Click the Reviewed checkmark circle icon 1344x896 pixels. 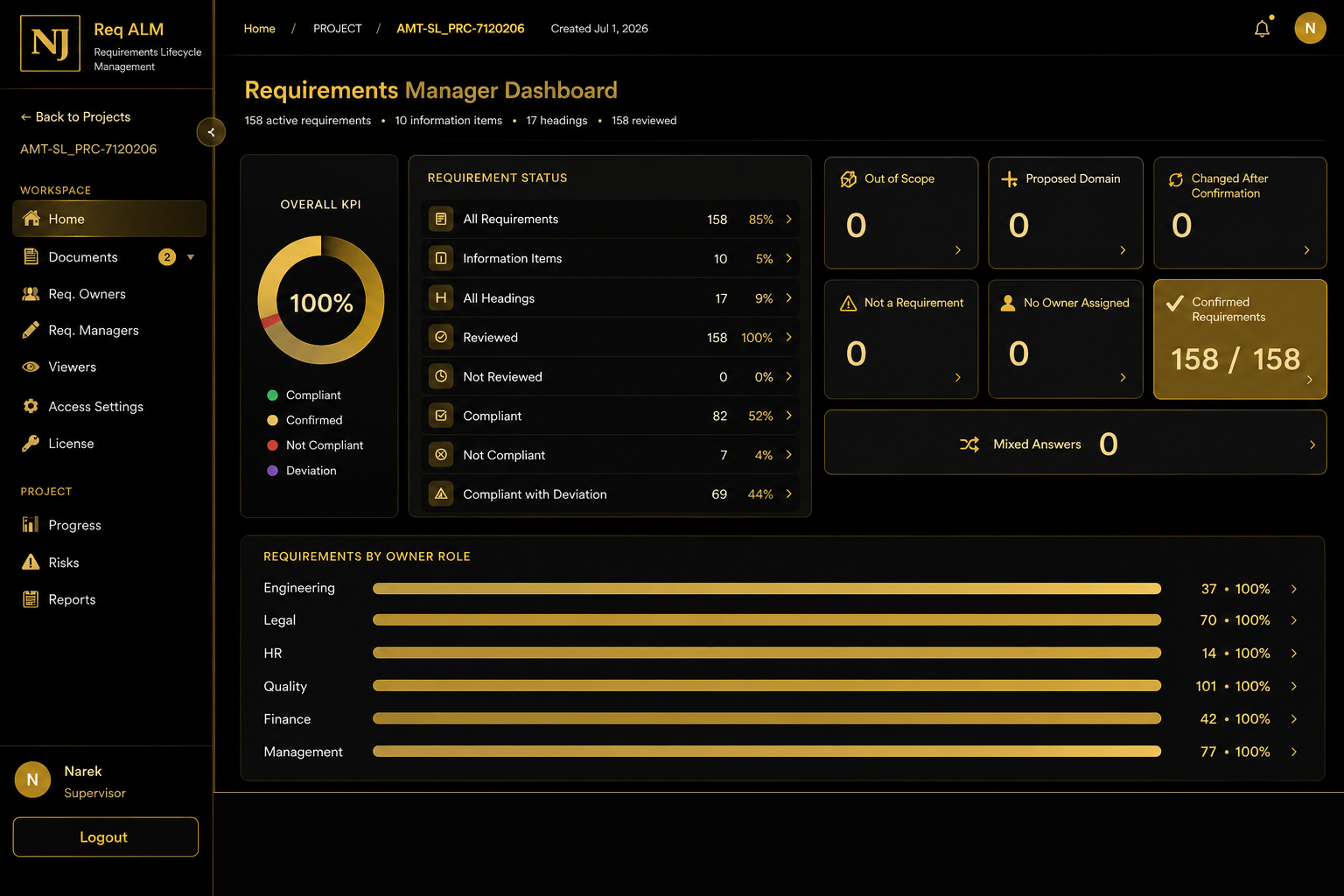pos(441,337)
